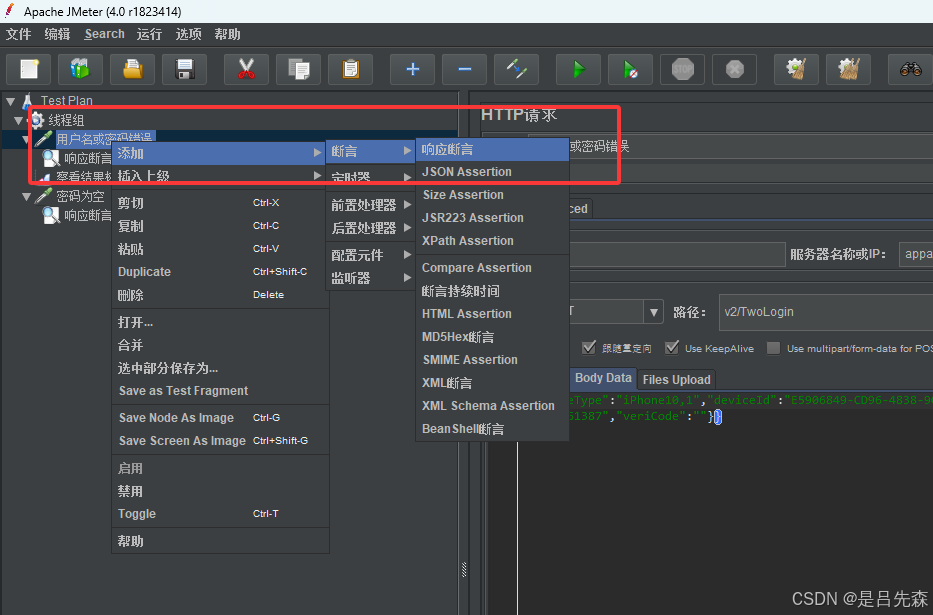933x615 pixels.
Task: Choose 断言持续时间 entry
Action: click(x=492, y=291)
